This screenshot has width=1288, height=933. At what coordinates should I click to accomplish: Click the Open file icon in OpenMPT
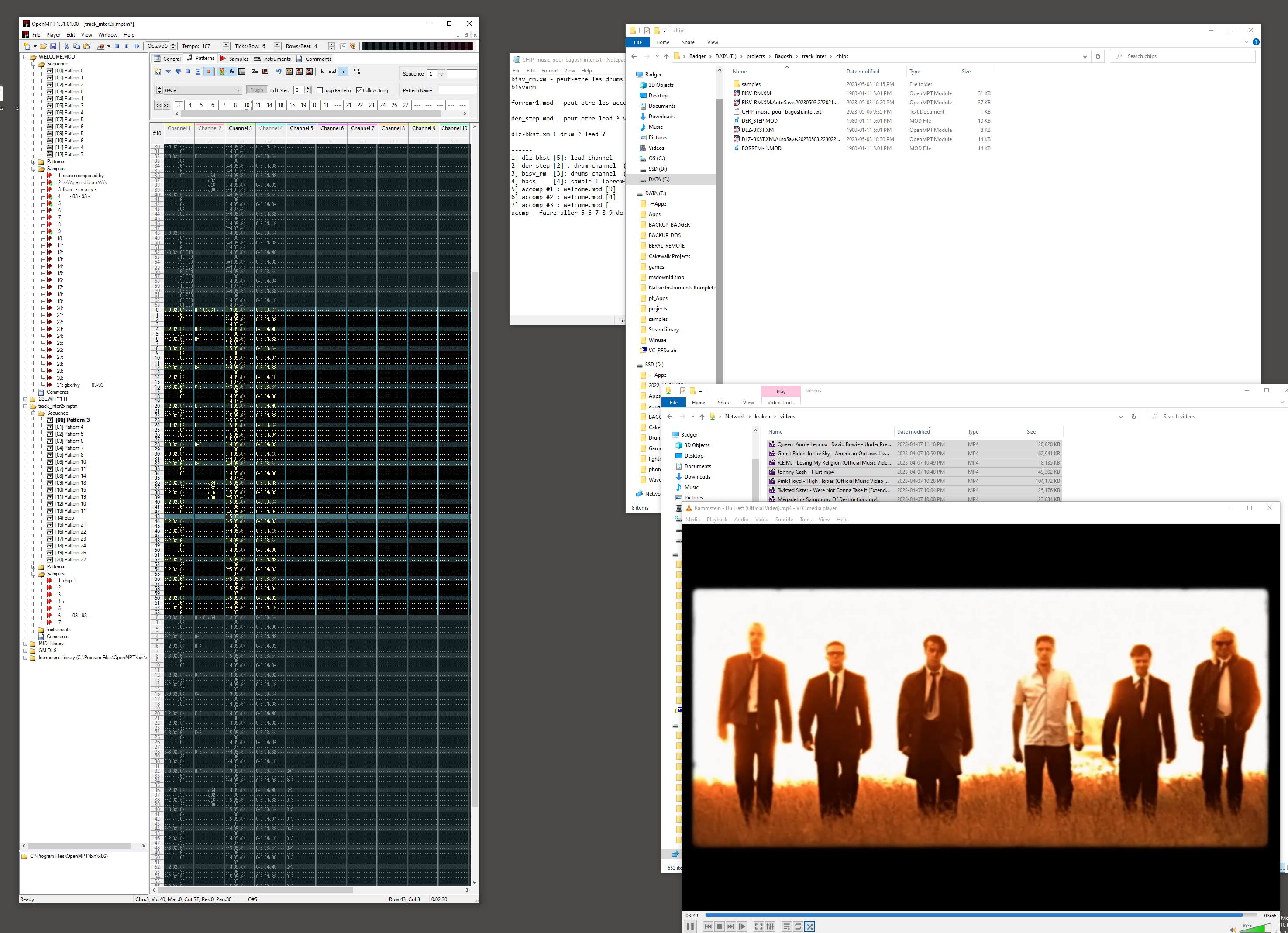coord(43,46)
